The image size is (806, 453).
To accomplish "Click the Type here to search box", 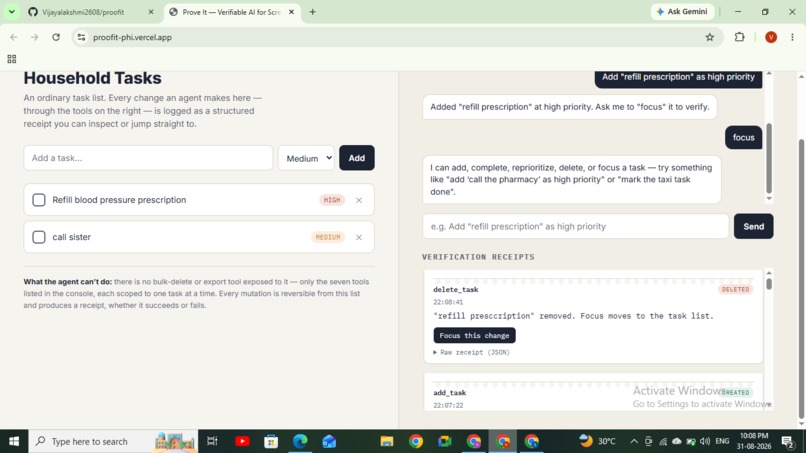I will point(113,441).
